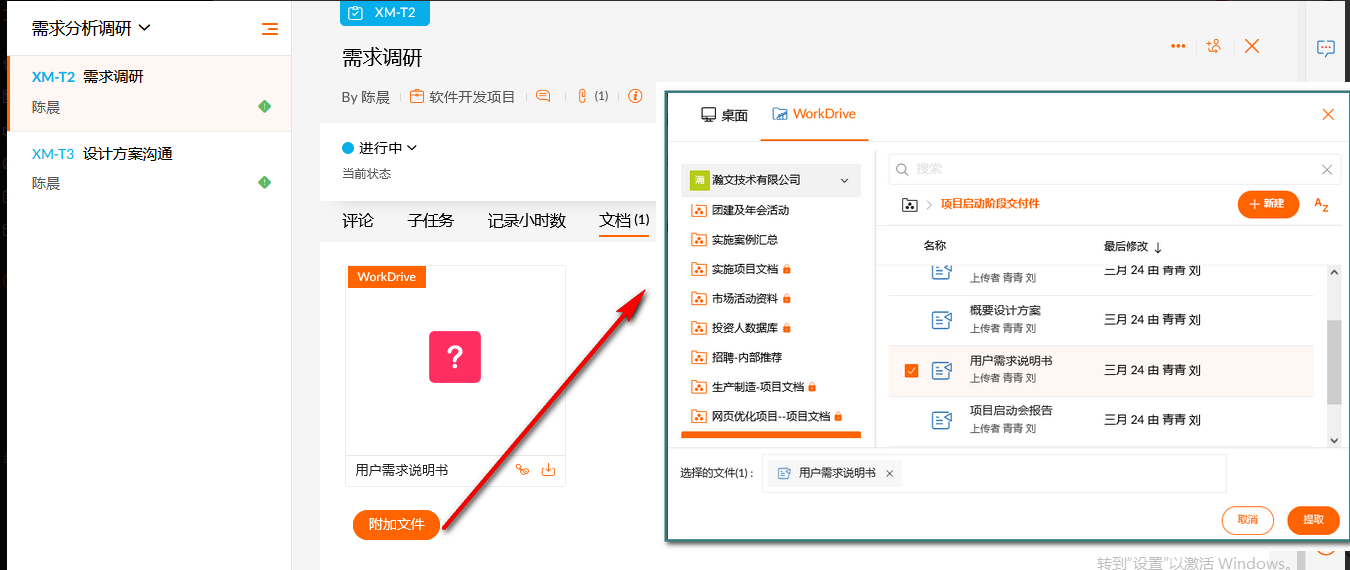
Task: Open the 生产制造-项目文档 folder
Action: tap(755, 386)
